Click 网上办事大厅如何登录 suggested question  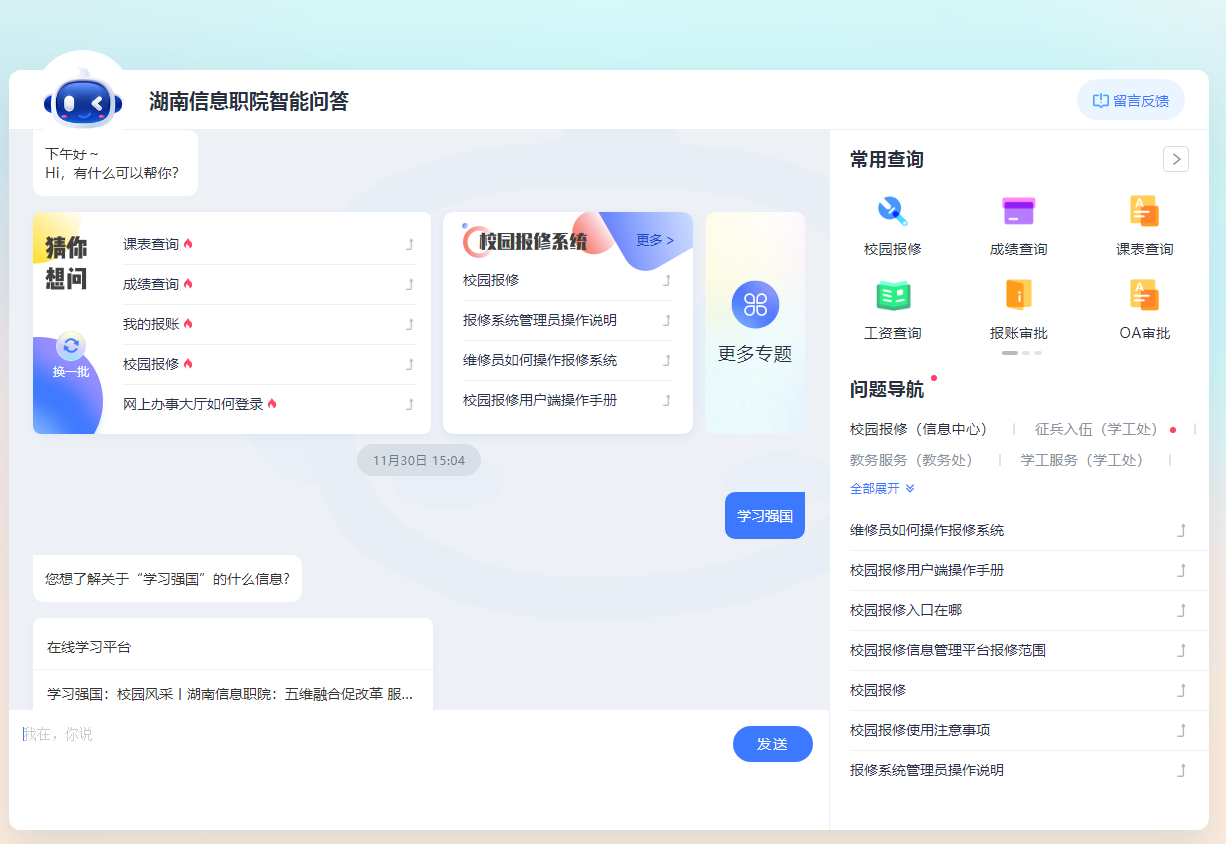point(193,404)
